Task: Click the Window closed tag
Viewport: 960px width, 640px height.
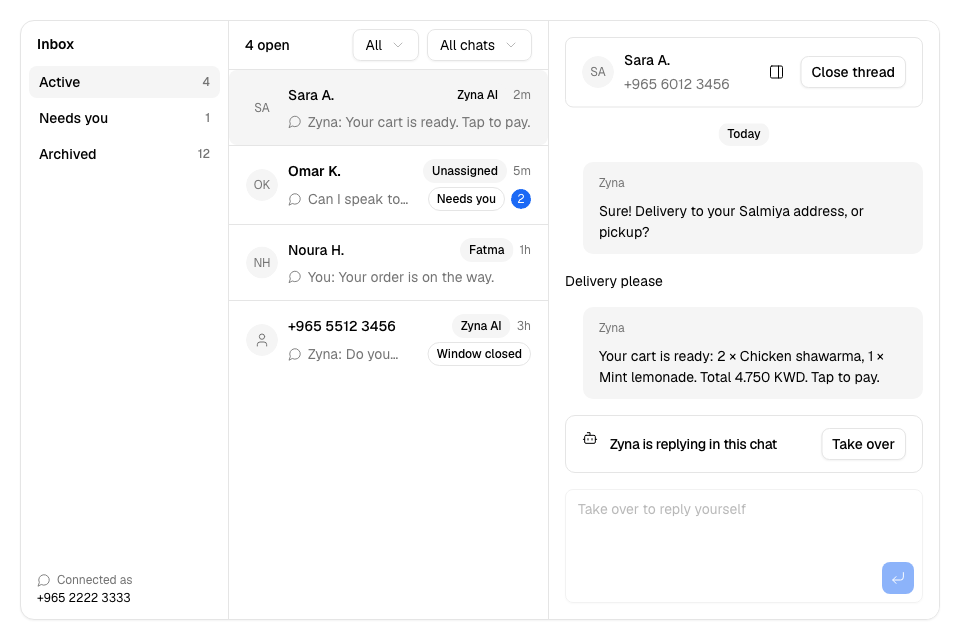Action: click(x=479, y=354)
